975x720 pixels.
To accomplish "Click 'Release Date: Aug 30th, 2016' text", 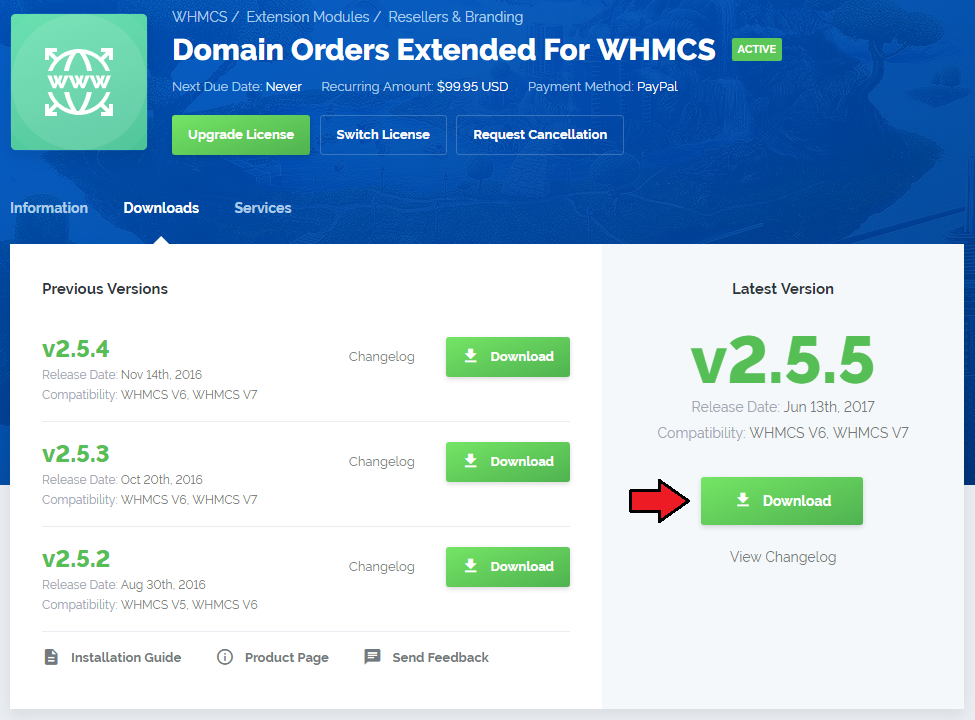I will pyautogui.click(x=124, y=585).
